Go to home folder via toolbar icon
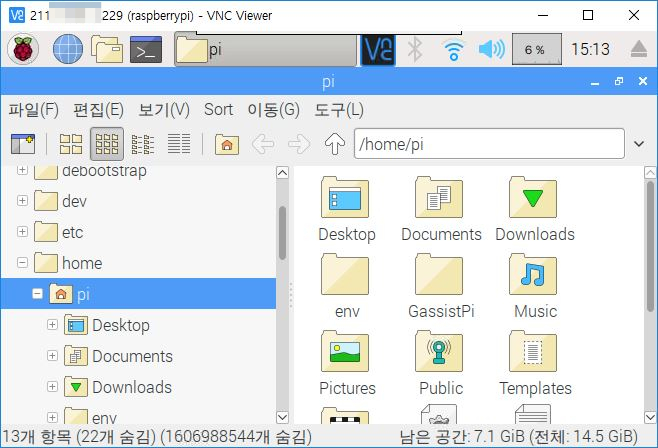The width and height of the screenshot is (658, 448). 227,144
